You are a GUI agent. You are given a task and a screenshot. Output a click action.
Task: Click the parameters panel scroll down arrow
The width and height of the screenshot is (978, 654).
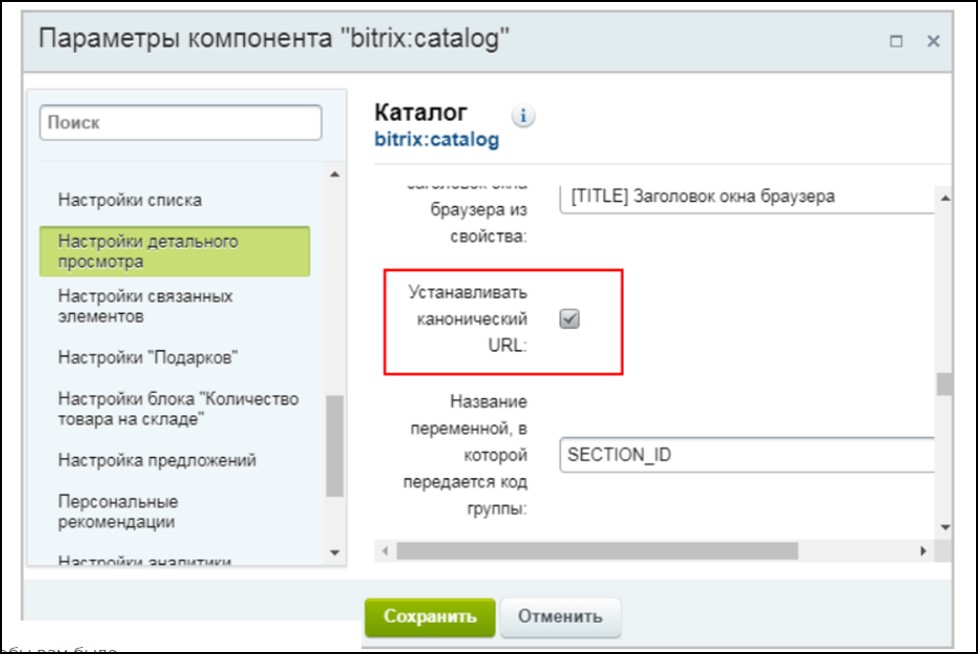(945, 527)
